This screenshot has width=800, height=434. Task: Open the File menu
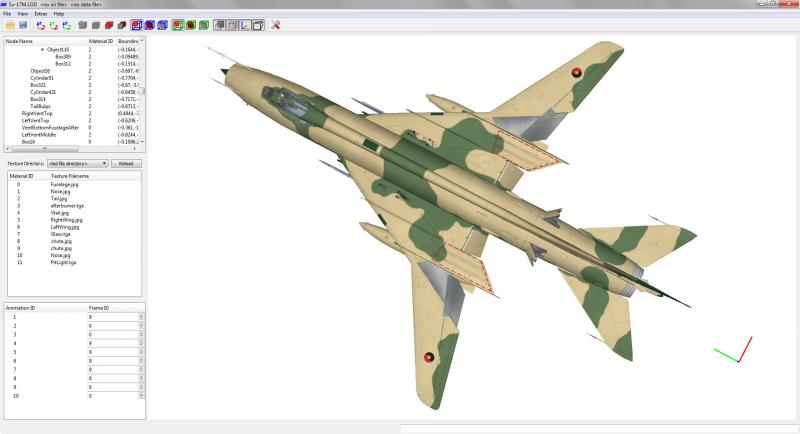pos(7,14)
